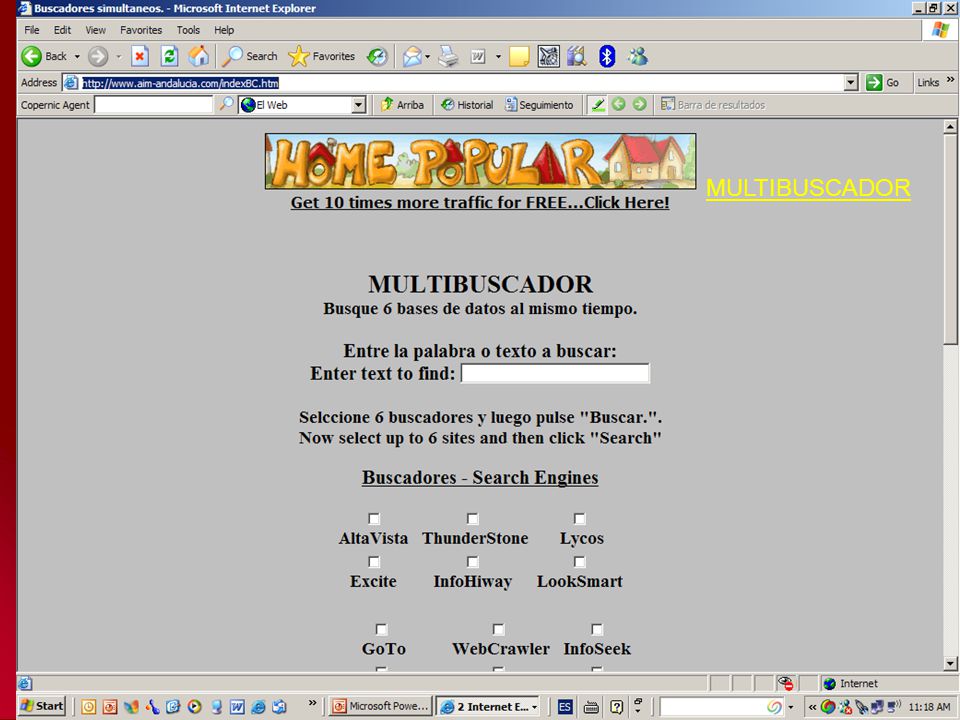Go back with the Back arrow icon
Viewport: 960px width, 720px height.
coord(31,56)
